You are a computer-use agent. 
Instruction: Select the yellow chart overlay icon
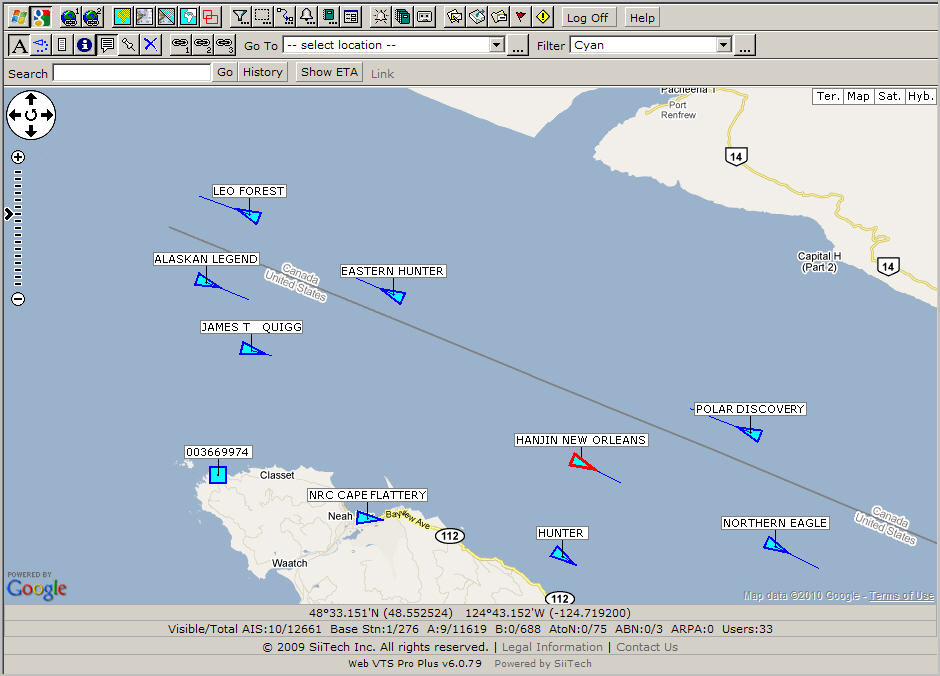(x=122, y=17)
